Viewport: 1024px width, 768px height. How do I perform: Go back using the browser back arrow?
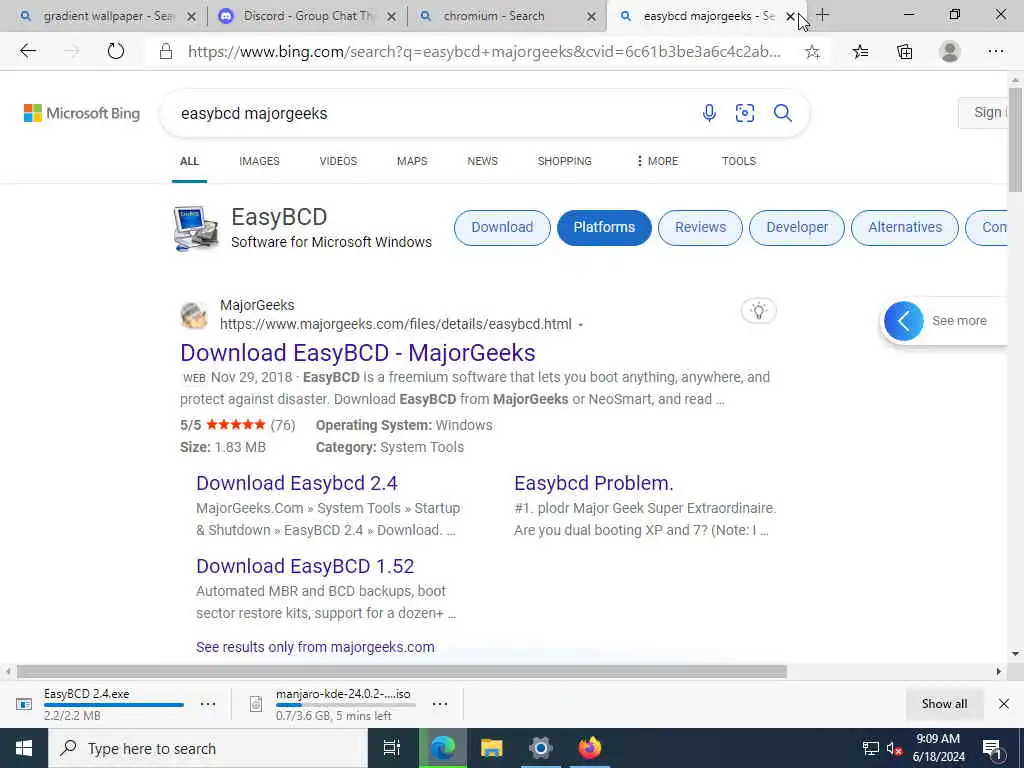[x=28, y=51]
